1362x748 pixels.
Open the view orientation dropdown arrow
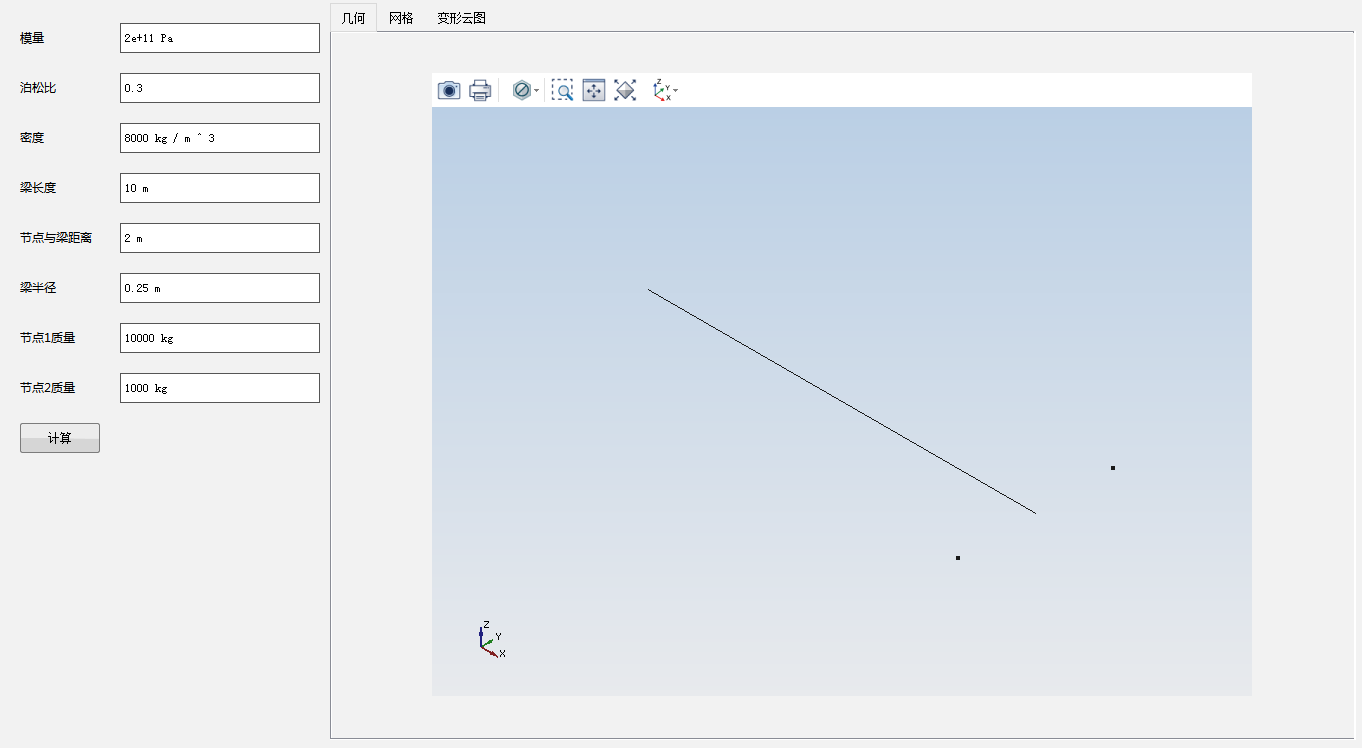[677, 91]
